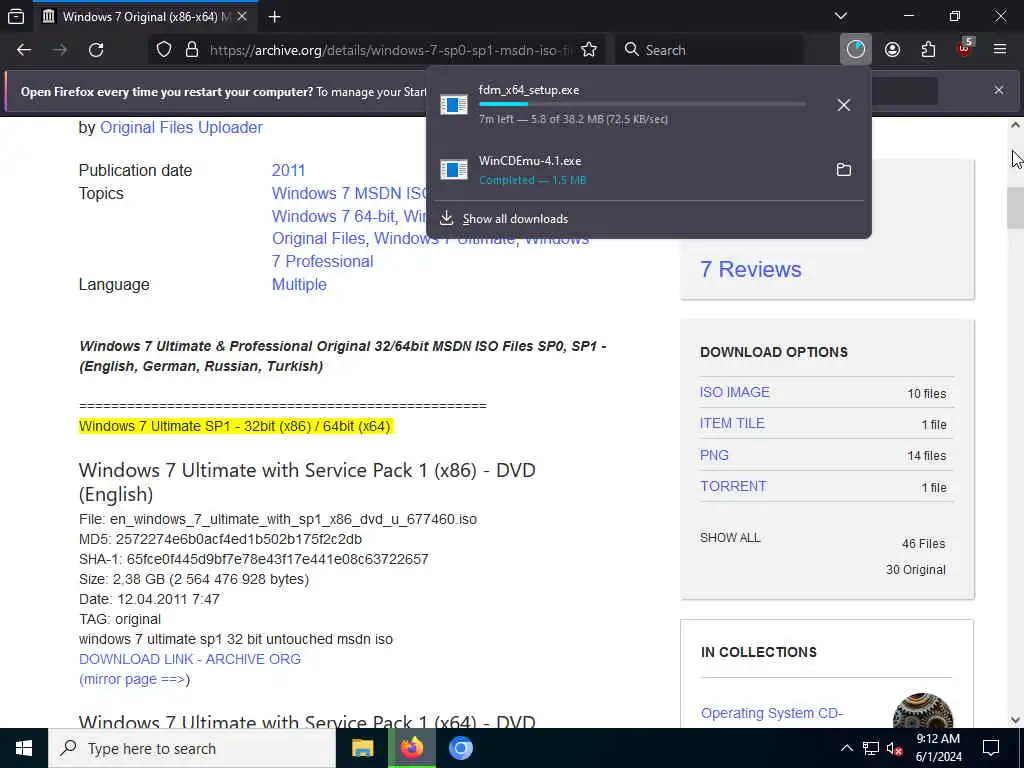
Task: Bookmark this page with the star
Action: [589, 50]
